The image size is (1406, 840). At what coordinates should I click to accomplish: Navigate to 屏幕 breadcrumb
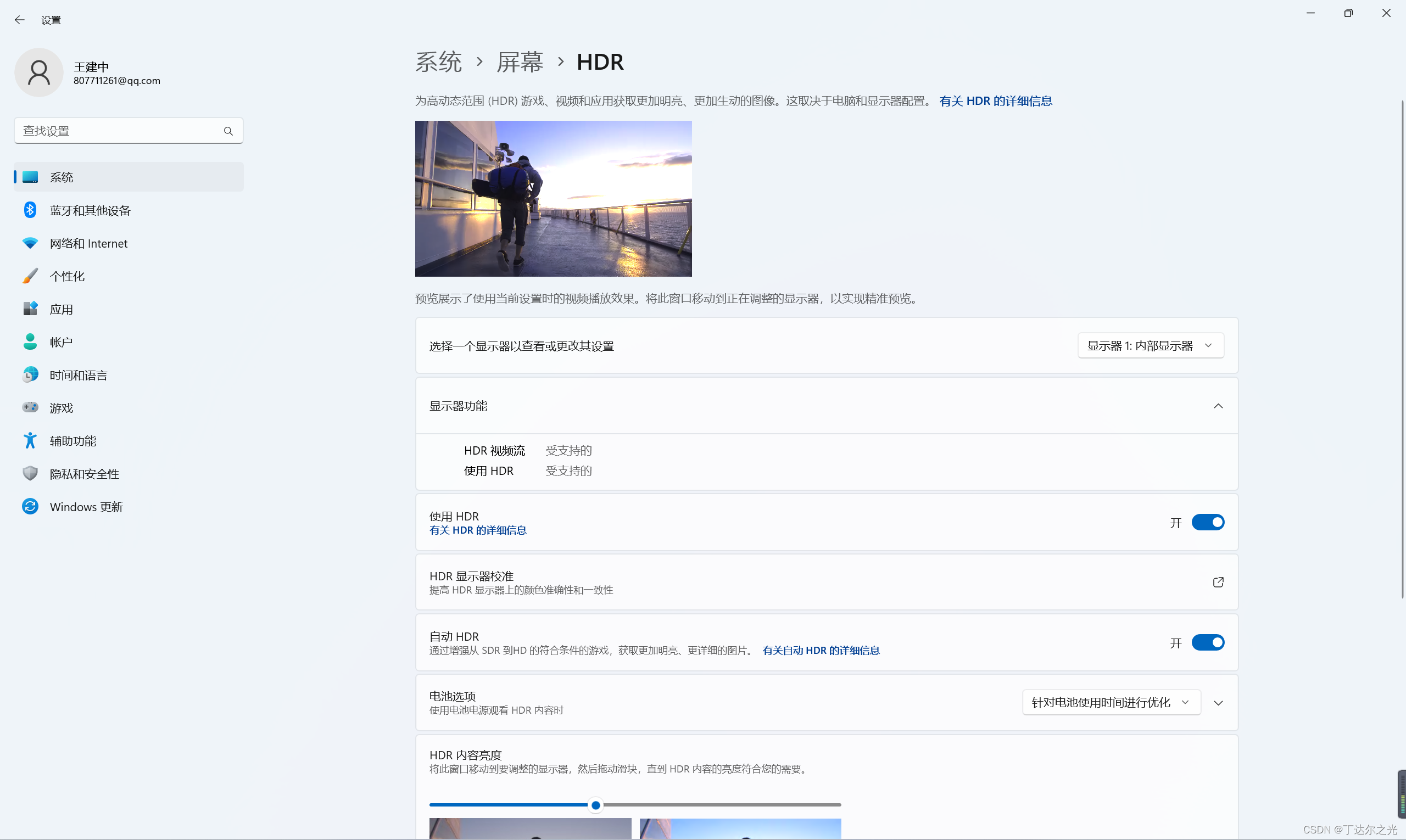pos(520,61)
